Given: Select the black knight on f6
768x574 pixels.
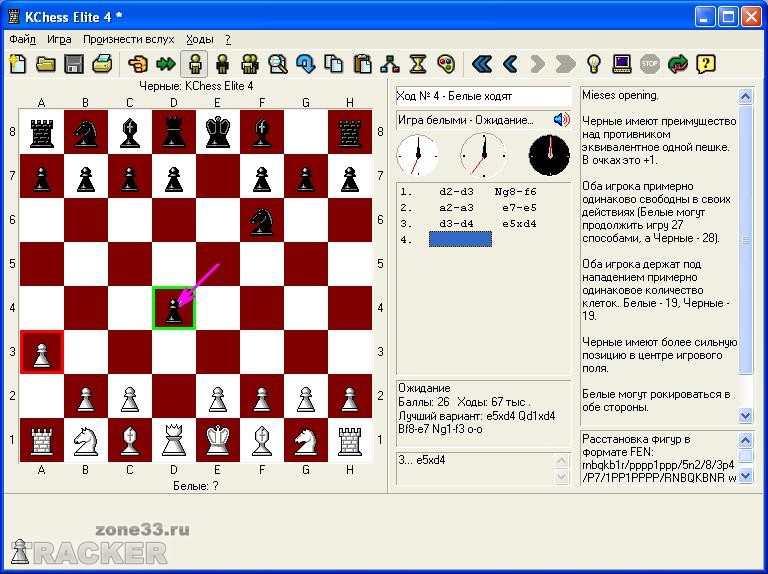Looking at the screenshot, I should (x=262, y=220).
